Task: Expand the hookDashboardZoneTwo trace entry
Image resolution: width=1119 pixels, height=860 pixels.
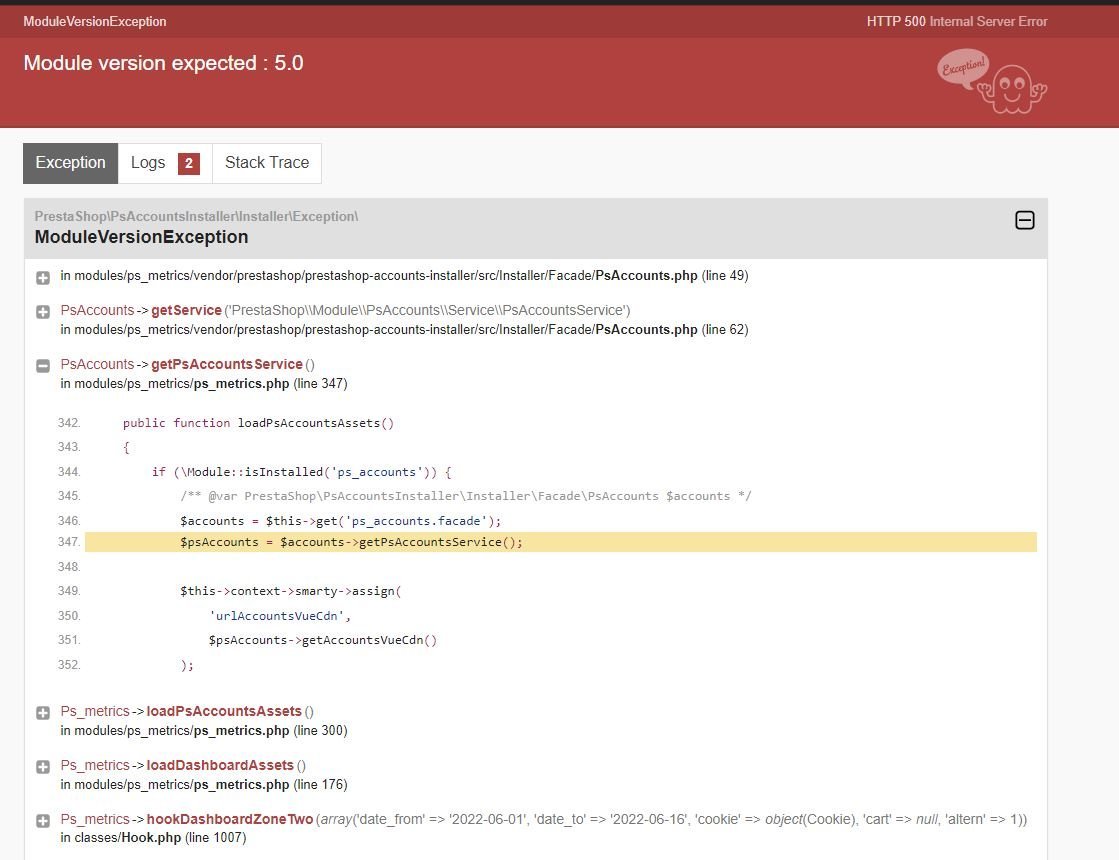Action: tap(43, 821)
